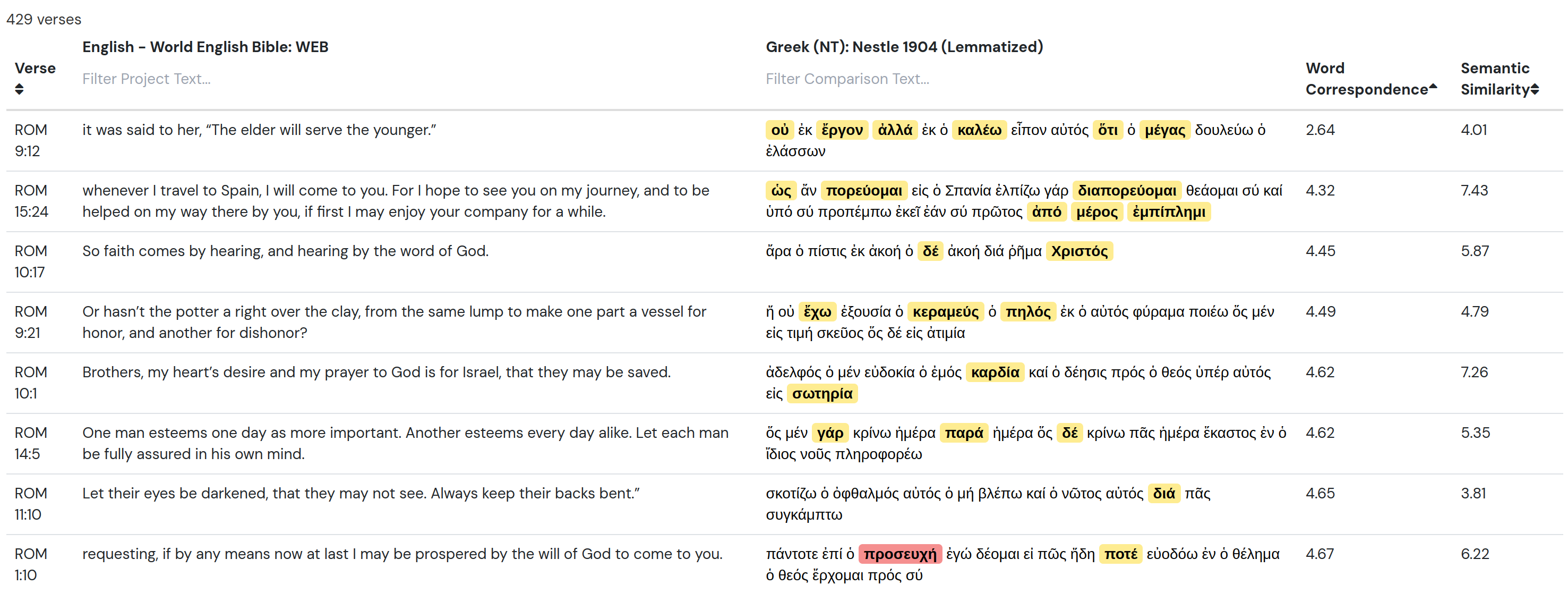The width and height of the screenshot is (1568, 593).
Task: Click highlighted word καρδία in ROM 10:1
Action: [995, 372]
